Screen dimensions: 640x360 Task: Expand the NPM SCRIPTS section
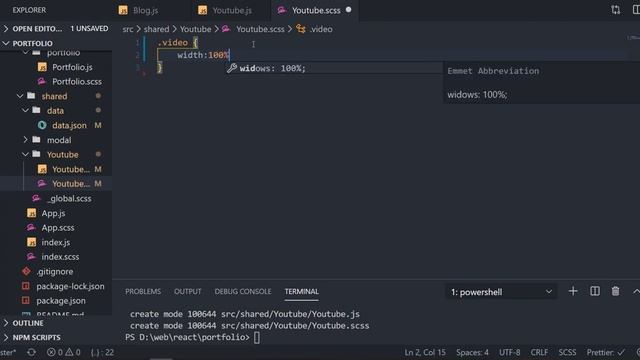click(36, 338)
